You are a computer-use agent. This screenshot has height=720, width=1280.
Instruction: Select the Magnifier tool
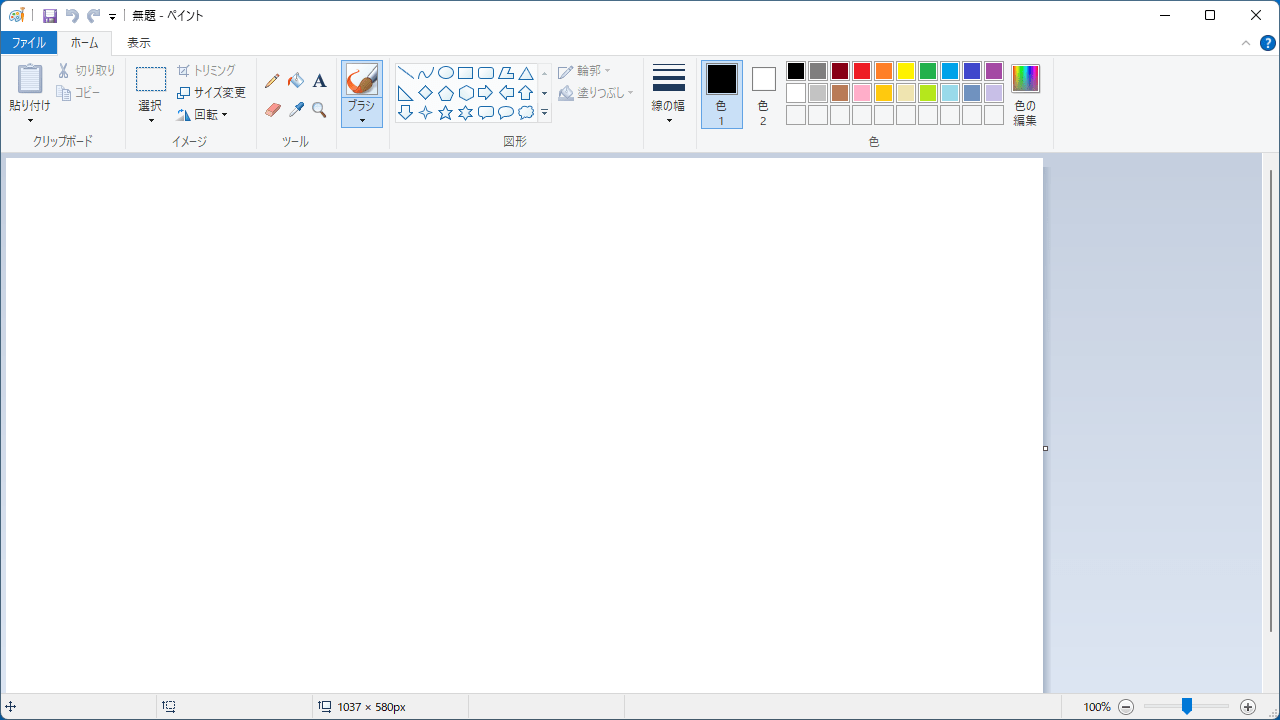(x=319, y=110)
